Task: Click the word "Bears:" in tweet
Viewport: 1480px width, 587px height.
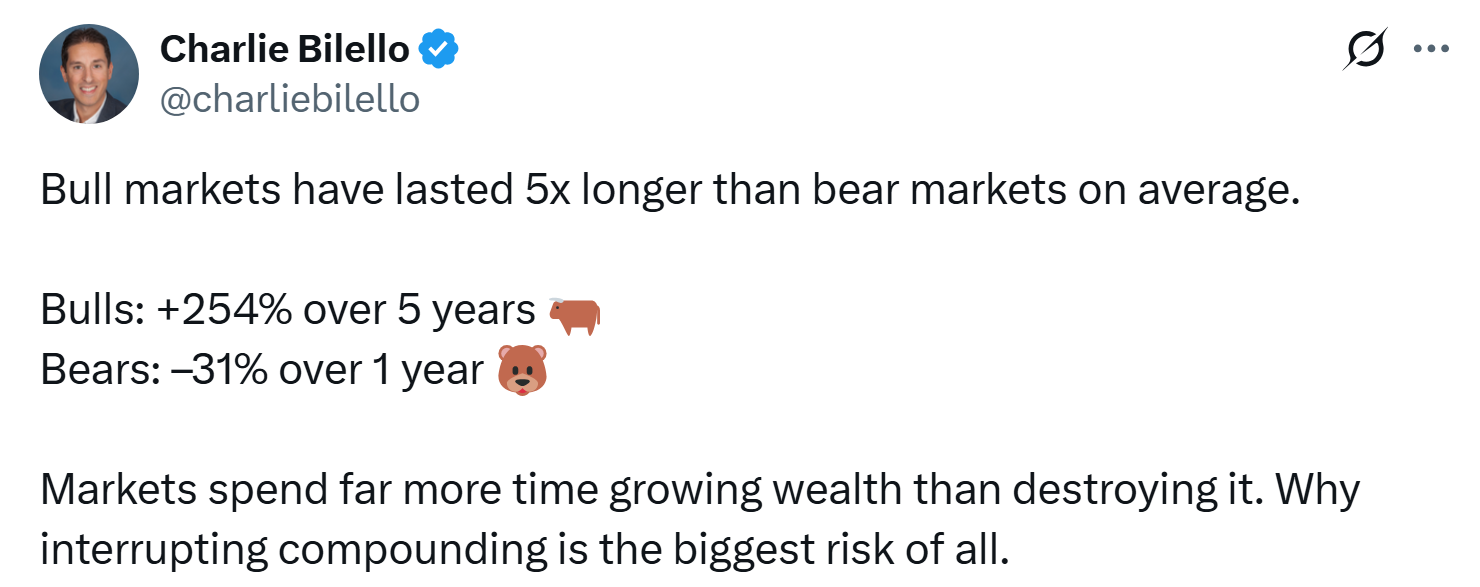Action: tap(97, 372)
